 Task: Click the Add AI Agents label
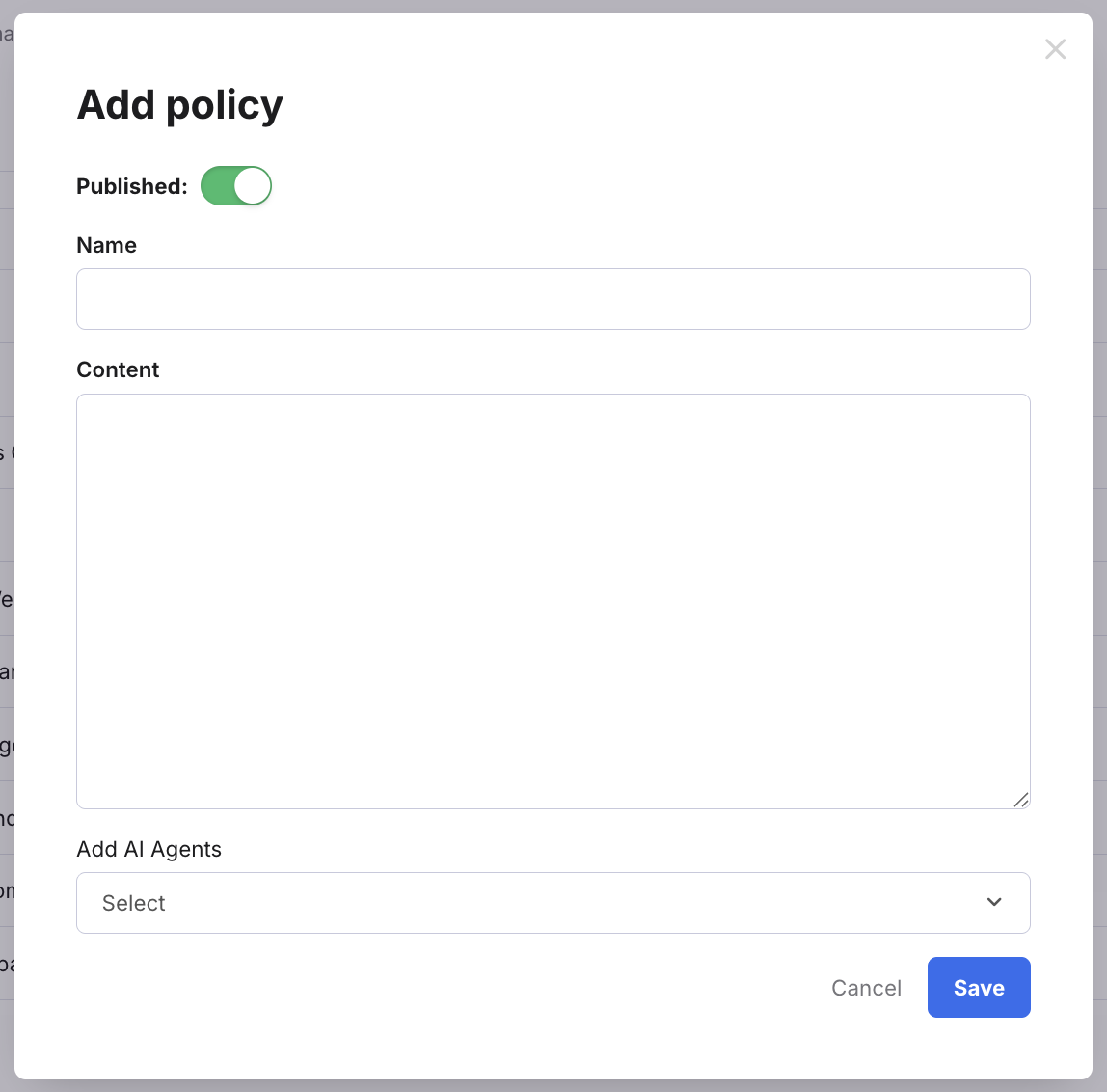(x=149, y=849)
